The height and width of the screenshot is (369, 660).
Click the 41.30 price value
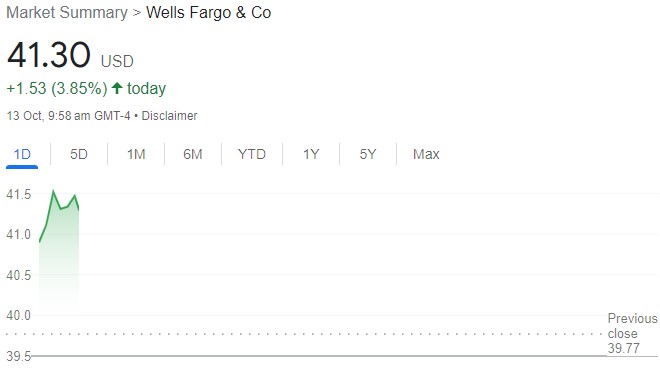pyautogui.click(x=49, y=55)
